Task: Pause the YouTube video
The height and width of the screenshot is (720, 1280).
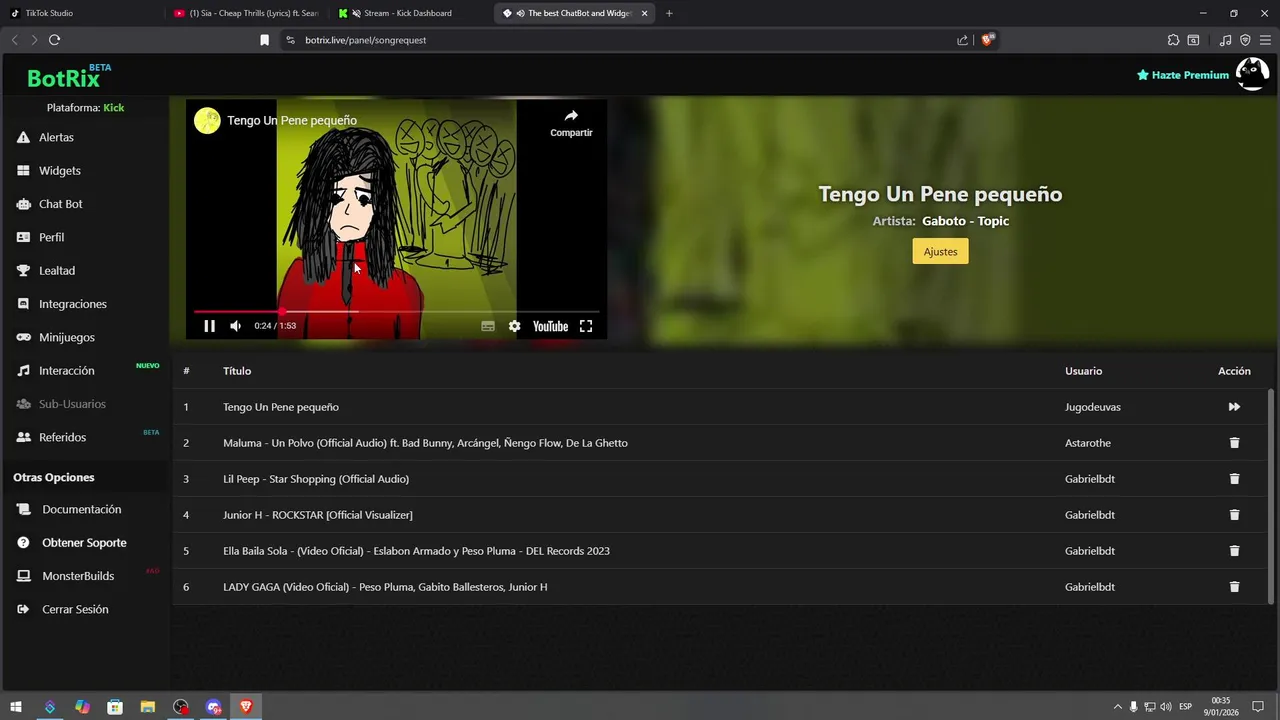Action: (210, 326)
